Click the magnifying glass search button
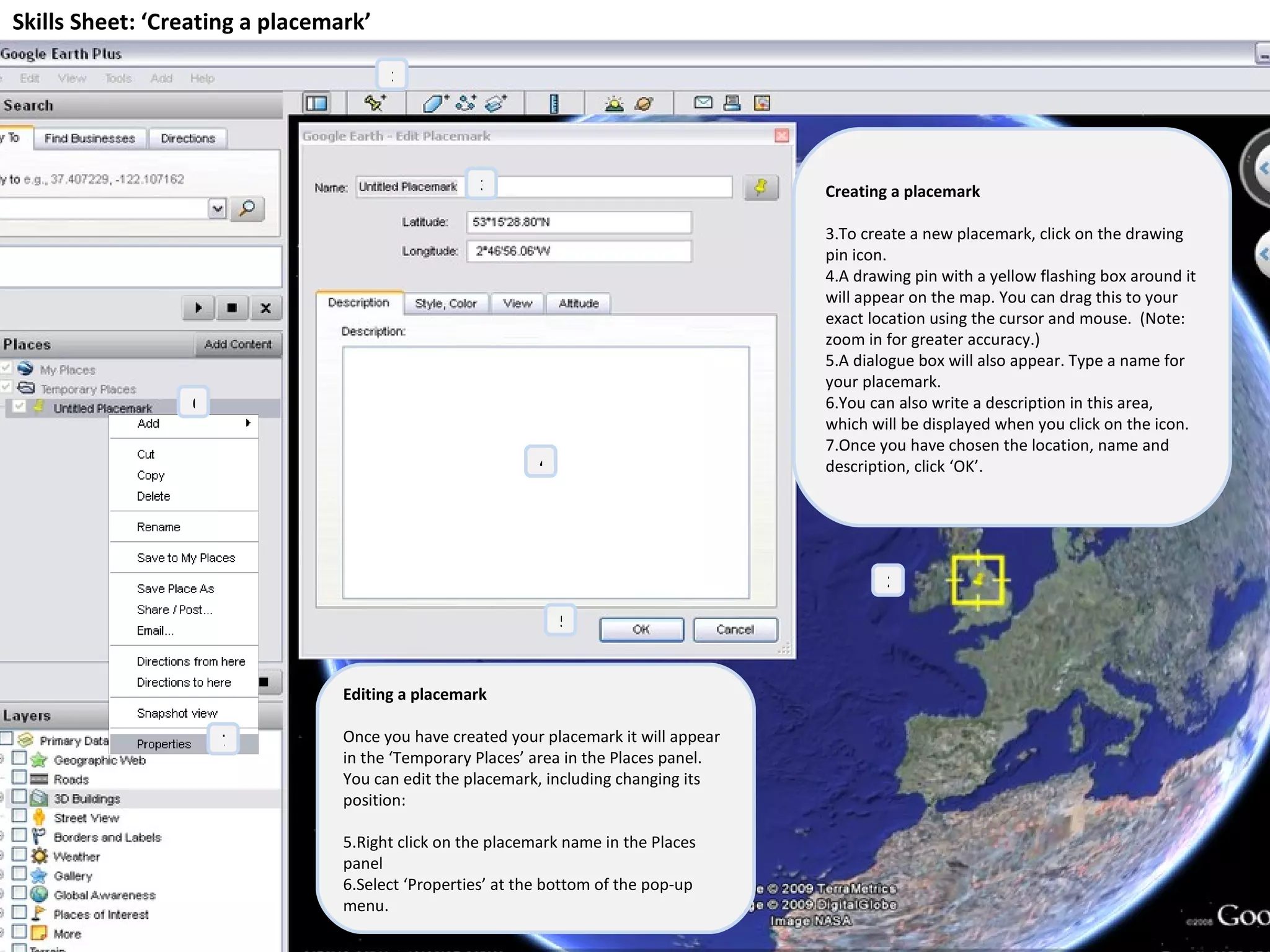This screenshot has height=952, width=1270. tap(247, 208)
